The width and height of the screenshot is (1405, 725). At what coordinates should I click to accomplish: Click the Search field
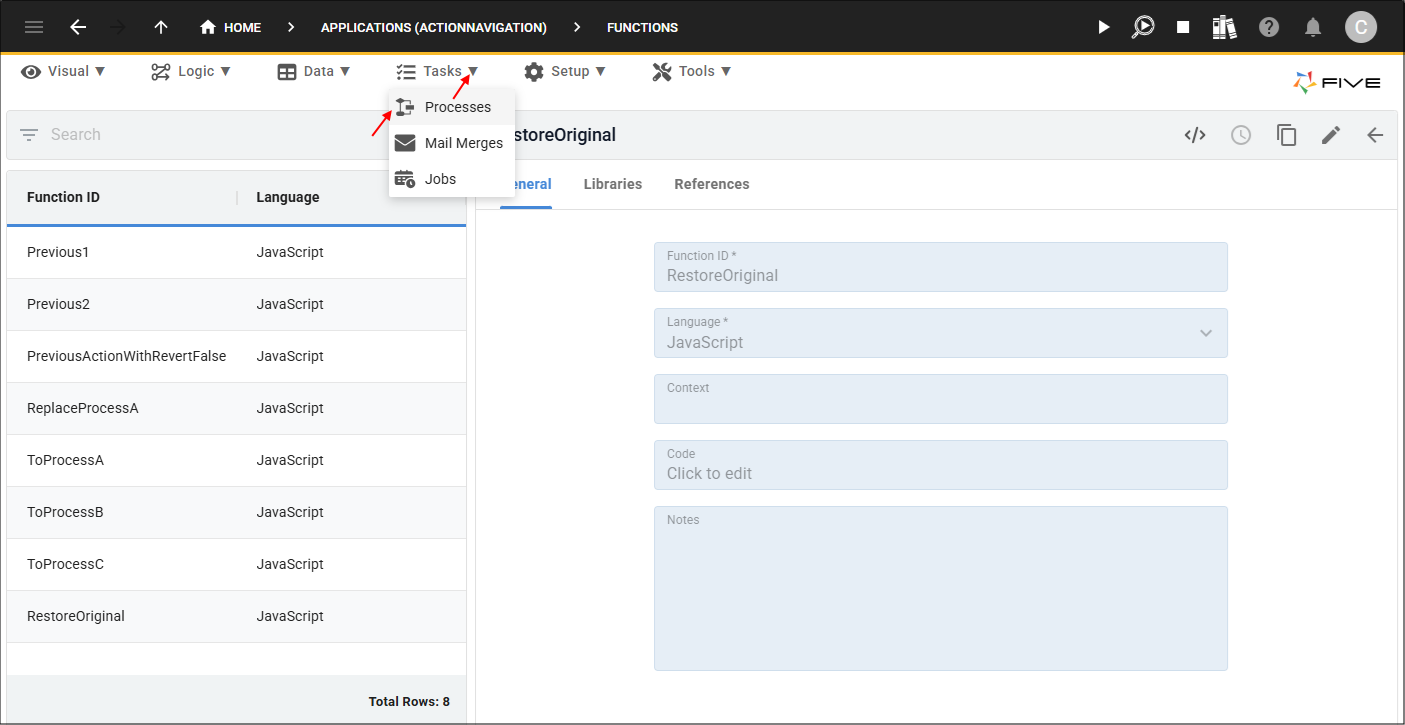coord(215,134)
